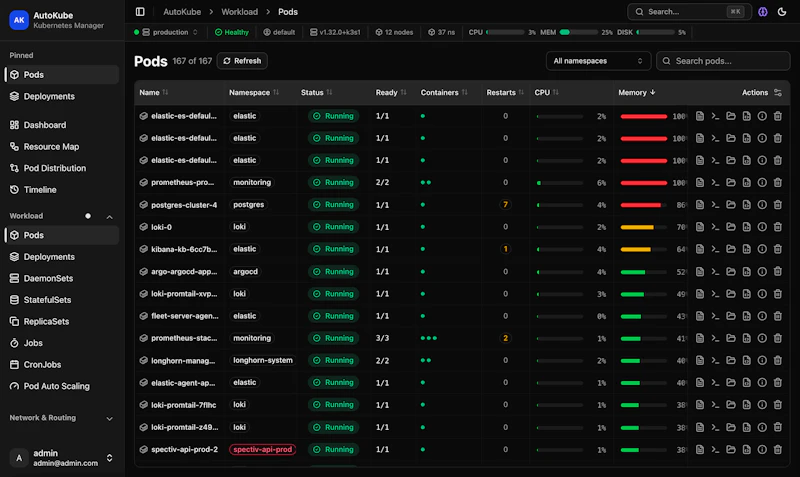This screenshot has height=477, width=800.
Task: Sort by the Ready column
Action: pyautogui.click(x=391, y=92)
